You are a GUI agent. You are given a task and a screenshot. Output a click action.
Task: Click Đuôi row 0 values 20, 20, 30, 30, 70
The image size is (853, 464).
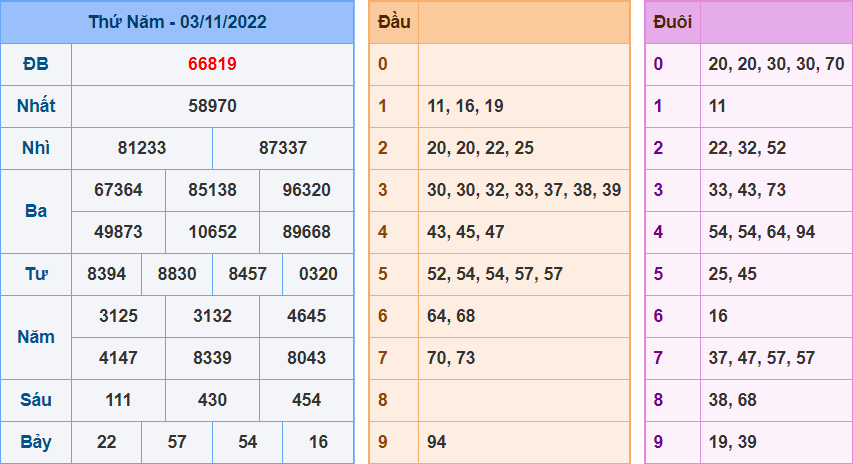[x=776, y=64]
